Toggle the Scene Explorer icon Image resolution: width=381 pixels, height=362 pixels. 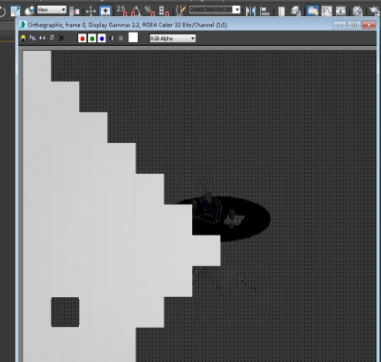pyautogui.click(x=282, y=11)
